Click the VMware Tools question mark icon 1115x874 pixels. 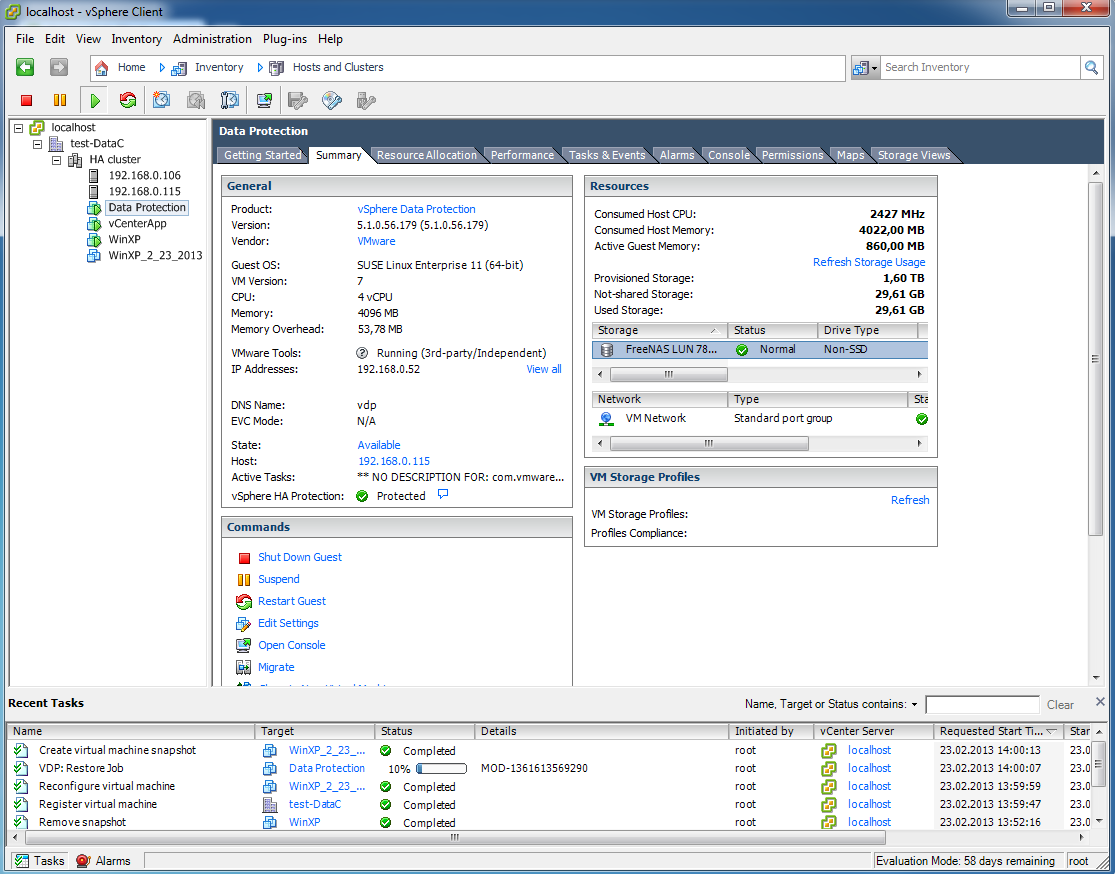pos(362,353)
